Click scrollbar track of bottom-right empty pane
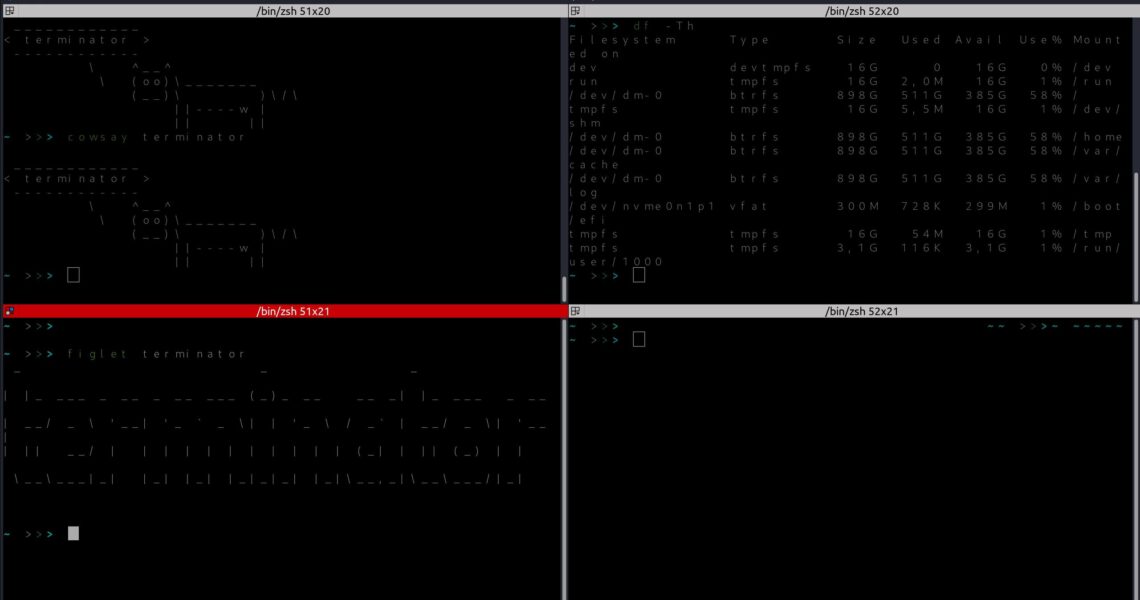1140x600 pixels. 1134,450
